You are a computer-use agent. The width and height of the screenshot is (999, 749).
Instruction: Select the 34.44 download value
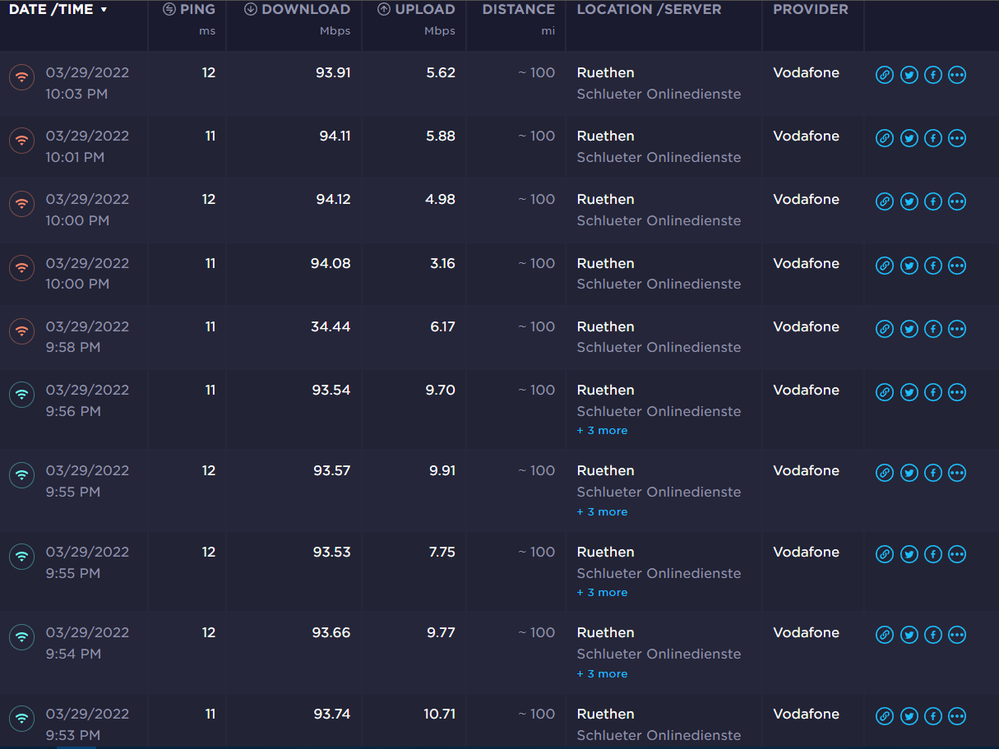pyautogui.click(x=331, y=327)
